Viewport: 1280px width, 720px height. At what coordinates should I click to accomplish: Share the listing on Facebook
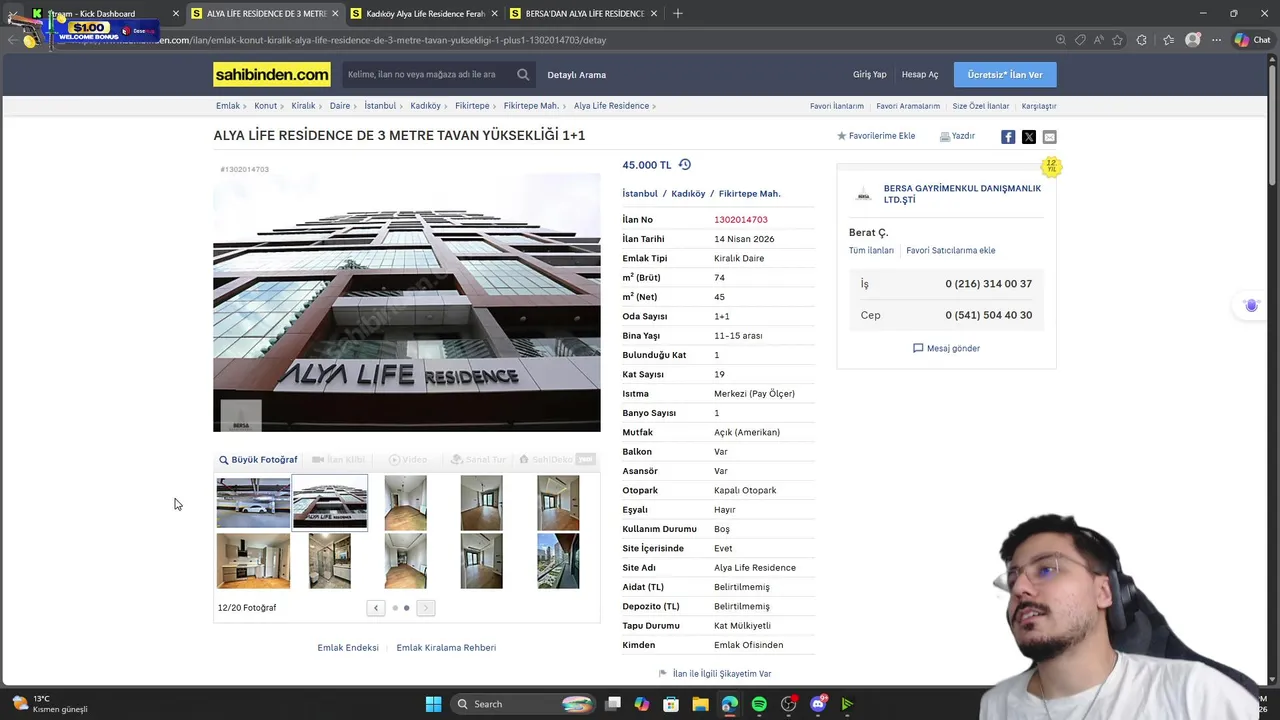1008,137
